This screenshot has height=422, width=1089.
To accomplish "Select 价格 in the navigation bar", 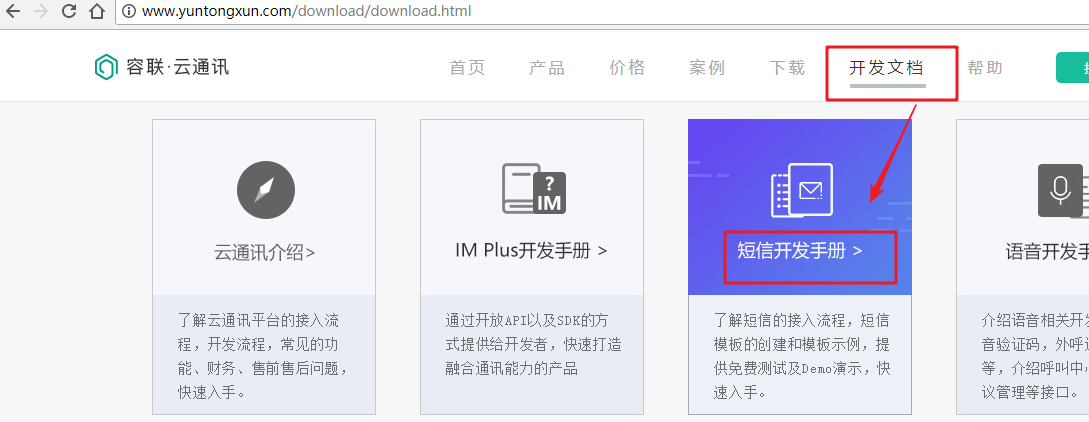I will (x=627, y=68).
